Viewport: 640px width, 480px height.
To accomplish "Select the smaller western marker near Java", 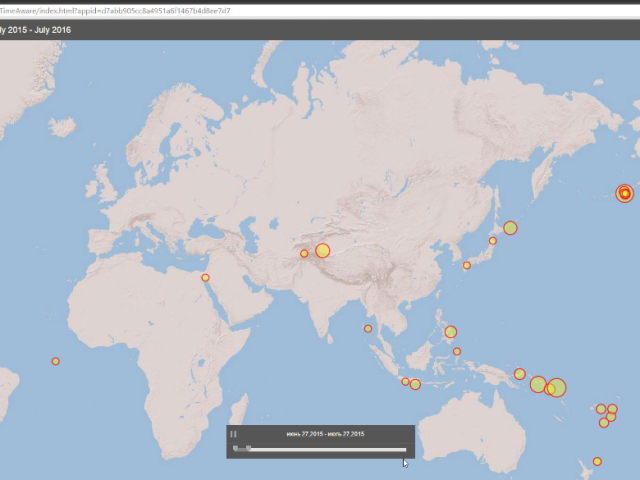I will tap(405, 382).
